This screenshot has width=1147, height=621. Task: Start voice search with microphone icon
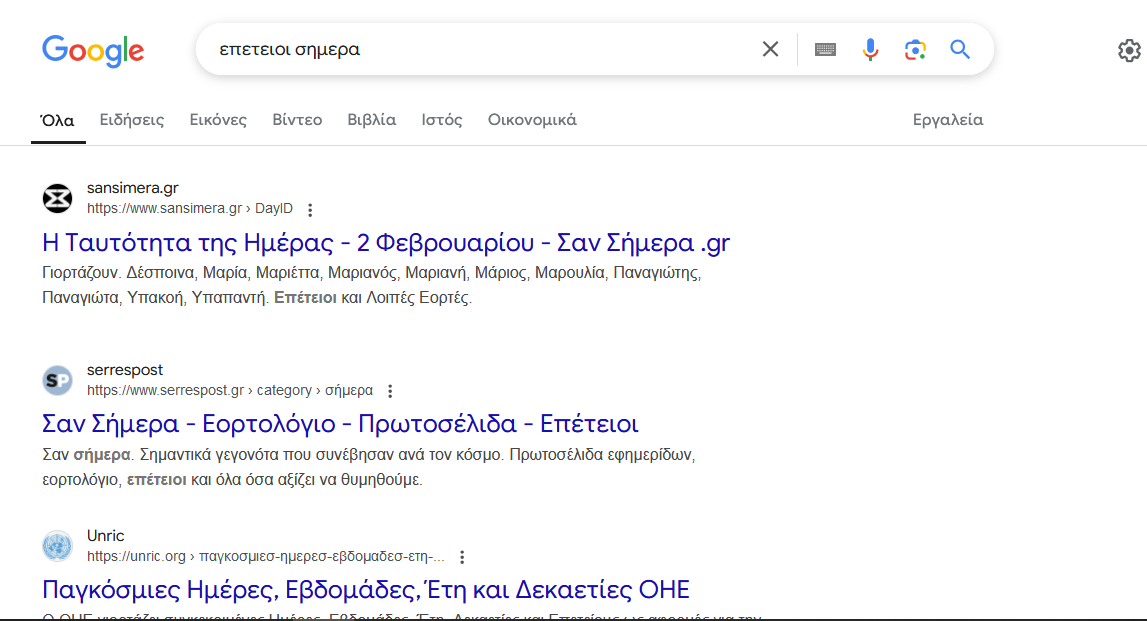point(870,49)
